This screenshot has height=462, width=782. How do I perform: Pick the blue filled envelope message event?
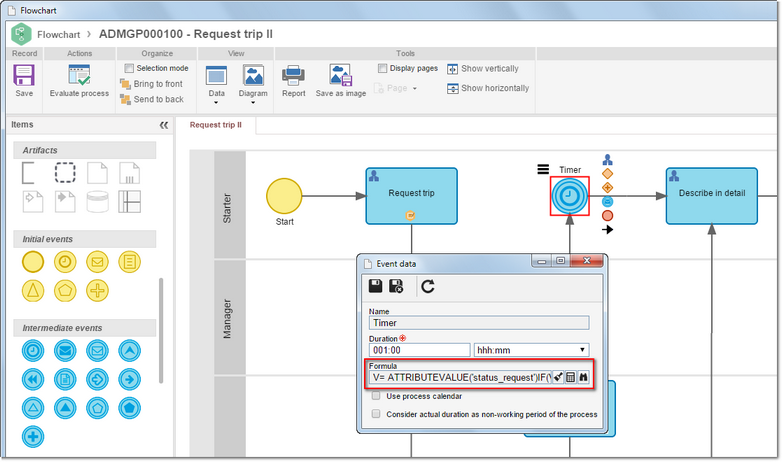coord(65,350)
